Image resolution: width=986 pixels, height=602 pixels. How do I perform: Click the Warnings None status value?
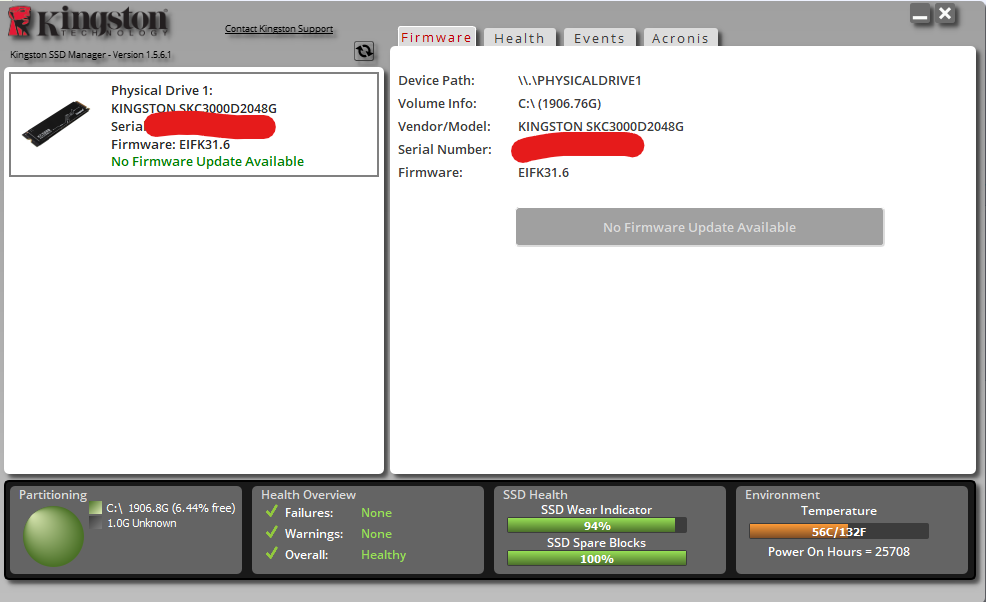(x=376, y=533)
